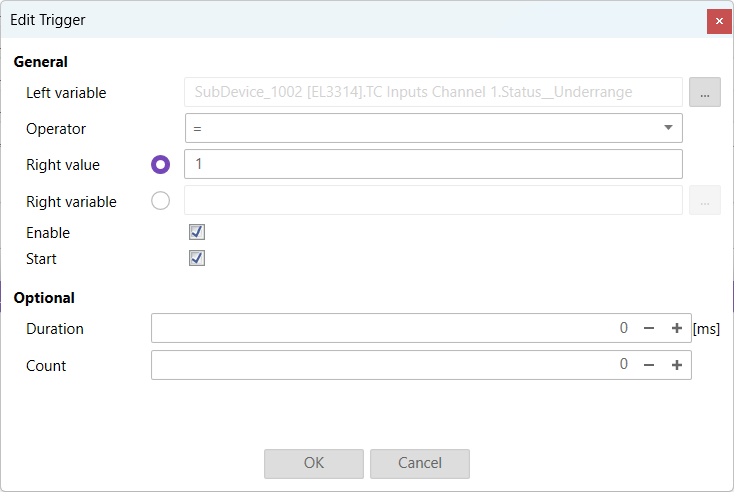The width and height of the screenshot is (734, 492).
Task: Click the Duration minus stepper icon
Action: tap(649, 328)
